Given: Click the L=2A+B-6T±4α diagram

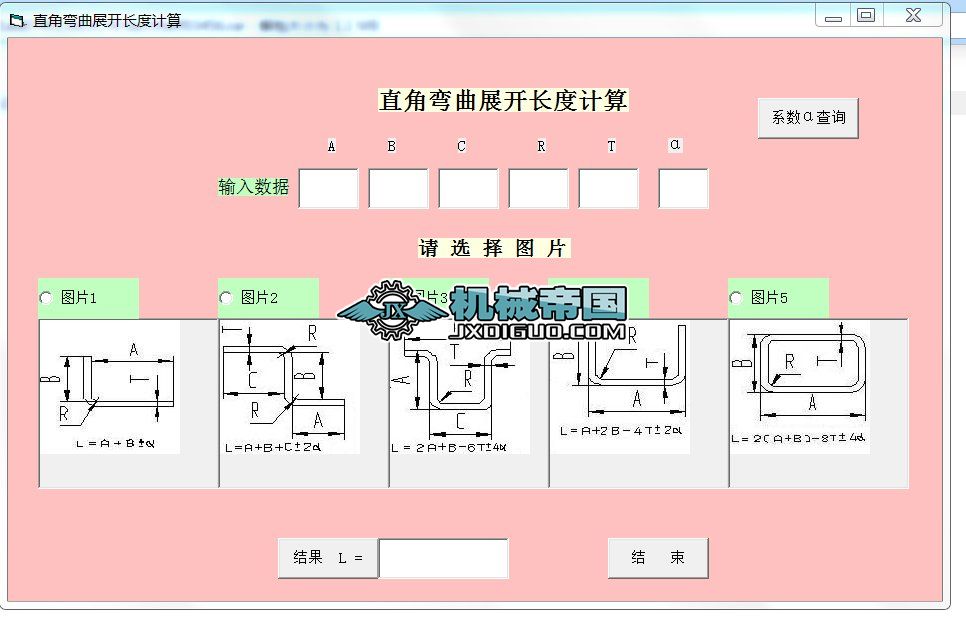Looking at the screenshot, I should point(460,394).
